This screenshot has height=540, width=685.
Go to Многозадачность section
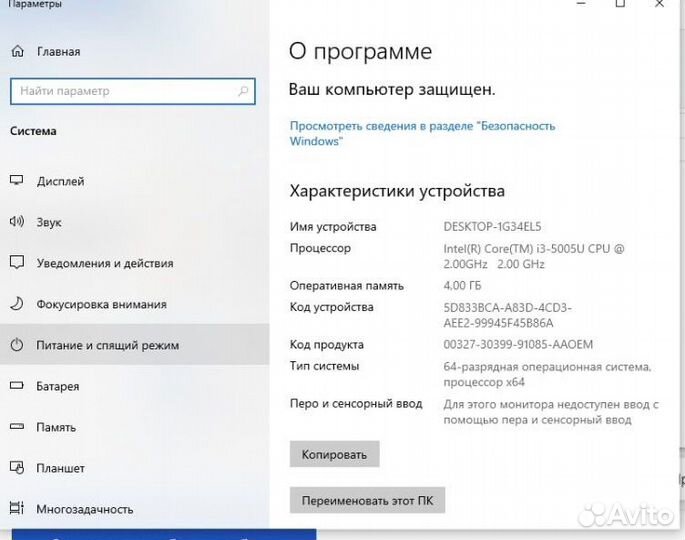(x=84, y=509)
